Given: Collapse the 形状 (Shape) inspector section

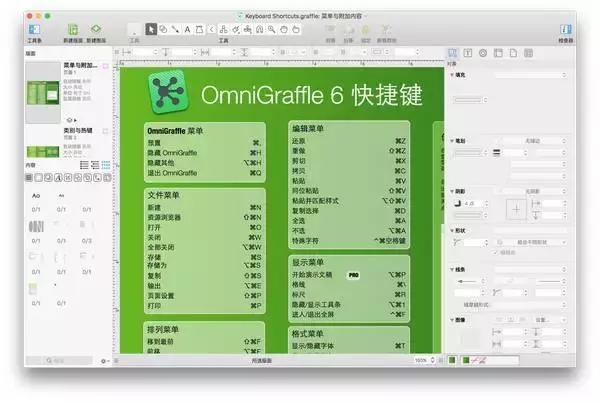Looking at the screenshot, I should tap(452, 230).
